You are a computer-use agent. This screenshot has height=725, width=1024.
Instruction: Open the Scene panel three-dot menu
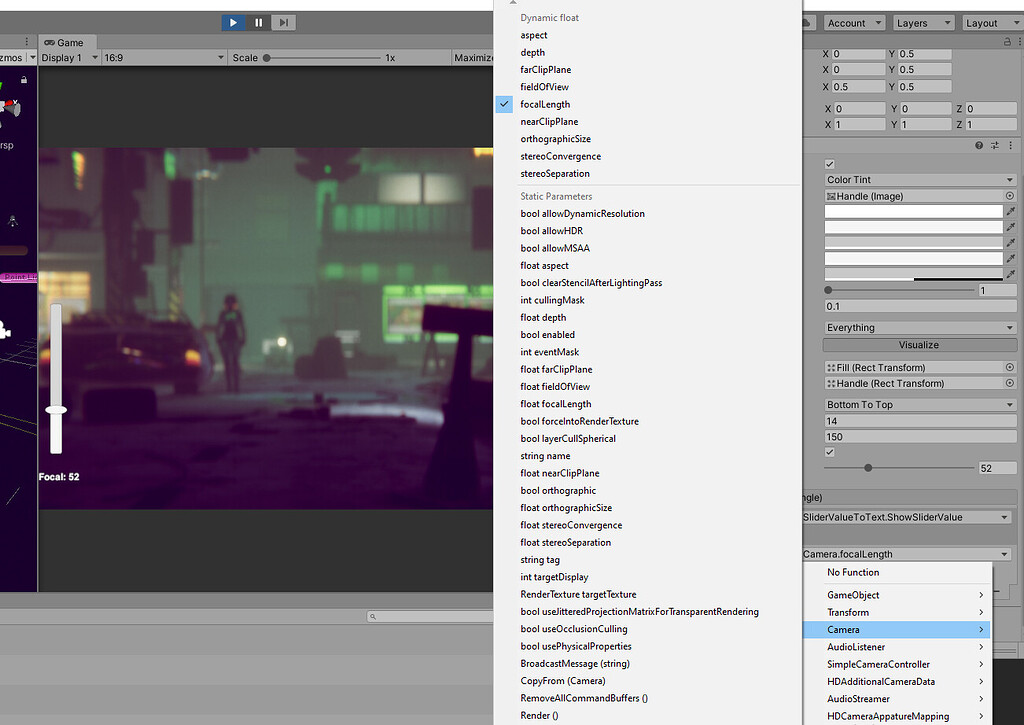[x=27, y=41]
